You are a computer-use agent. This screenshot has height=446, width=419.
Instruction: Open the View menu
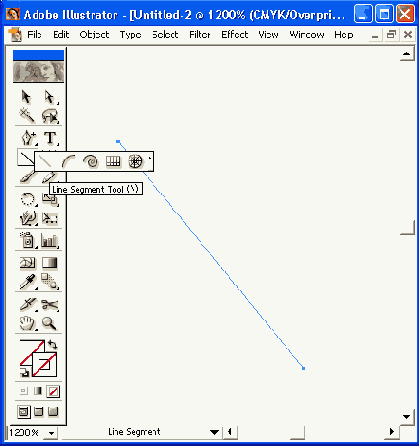[268, 35]
